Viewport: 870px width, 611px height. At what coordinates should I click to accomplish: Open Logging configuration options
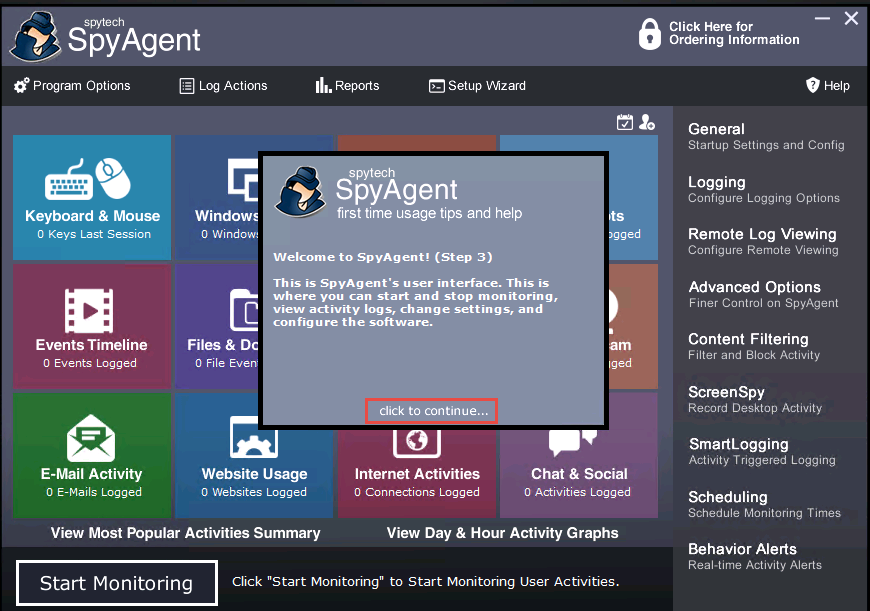point(764,189)
